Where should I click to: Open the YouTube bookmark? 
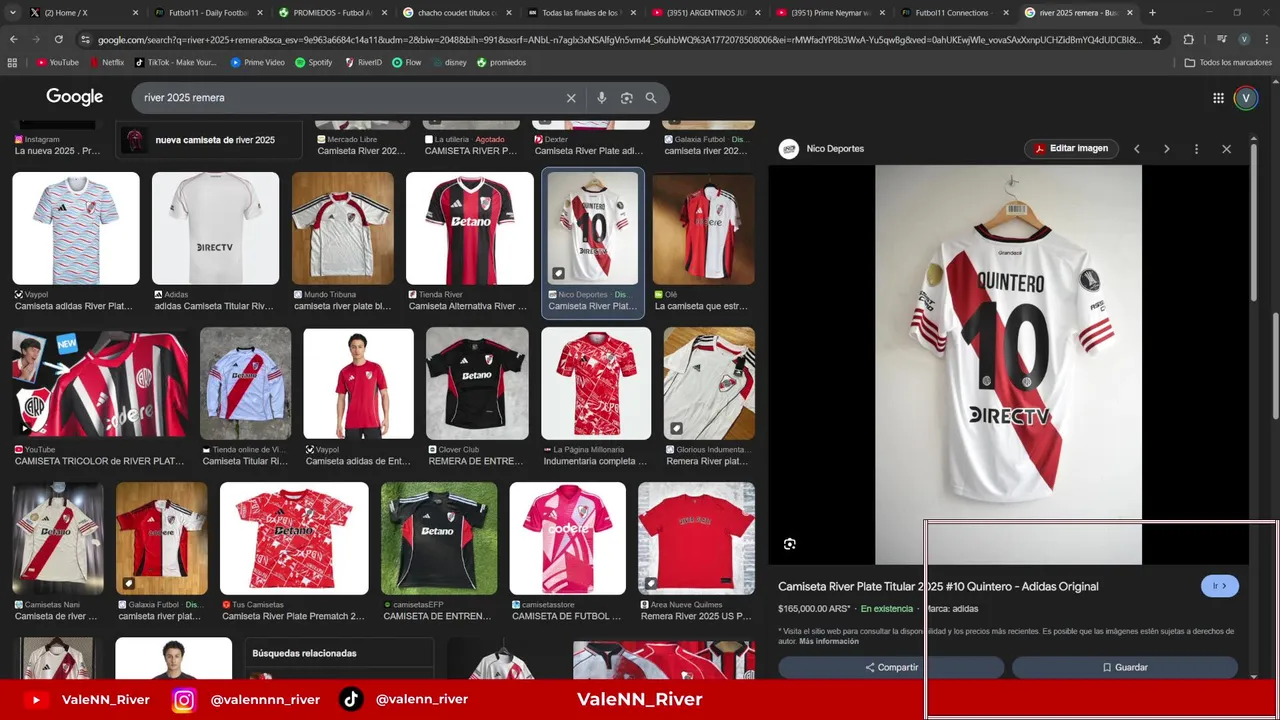(x=57, y=62)
